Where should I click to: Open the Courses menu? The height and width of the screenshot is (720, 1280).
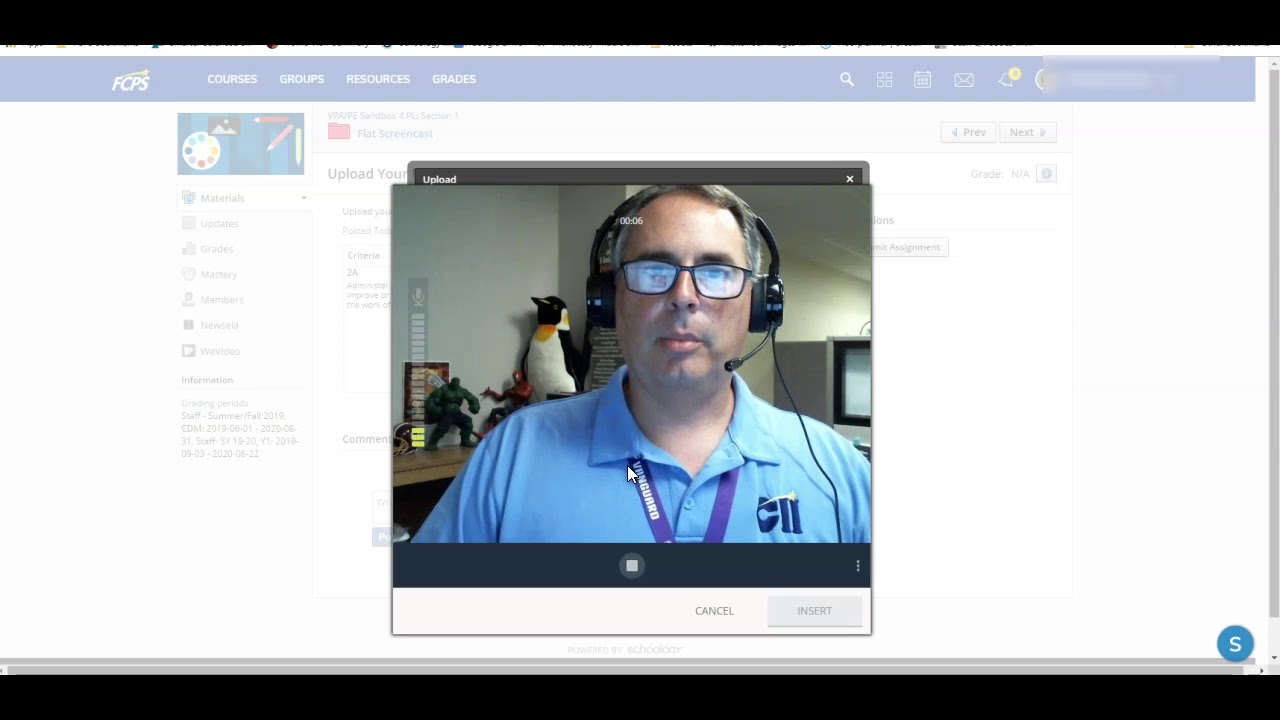click(232, 79)
